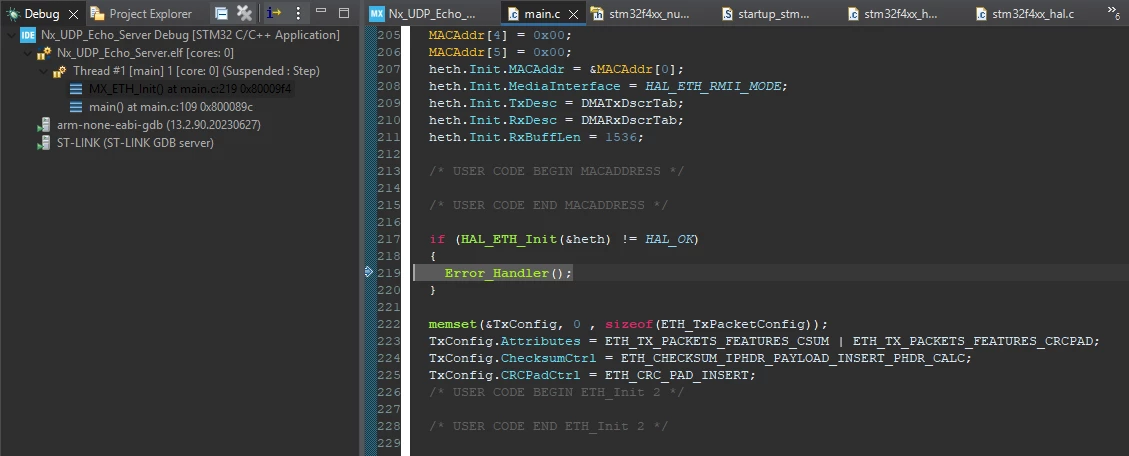Click the instruction pointer arrow at line 219
1129x456 pixels.
coord(369,272)
